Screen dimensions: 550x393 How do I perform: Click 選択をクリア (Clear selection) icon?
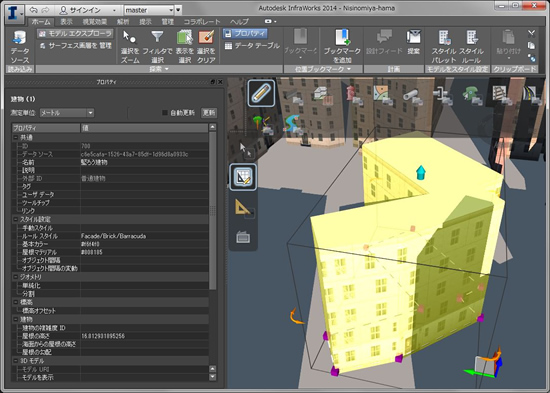pos(206,46)
